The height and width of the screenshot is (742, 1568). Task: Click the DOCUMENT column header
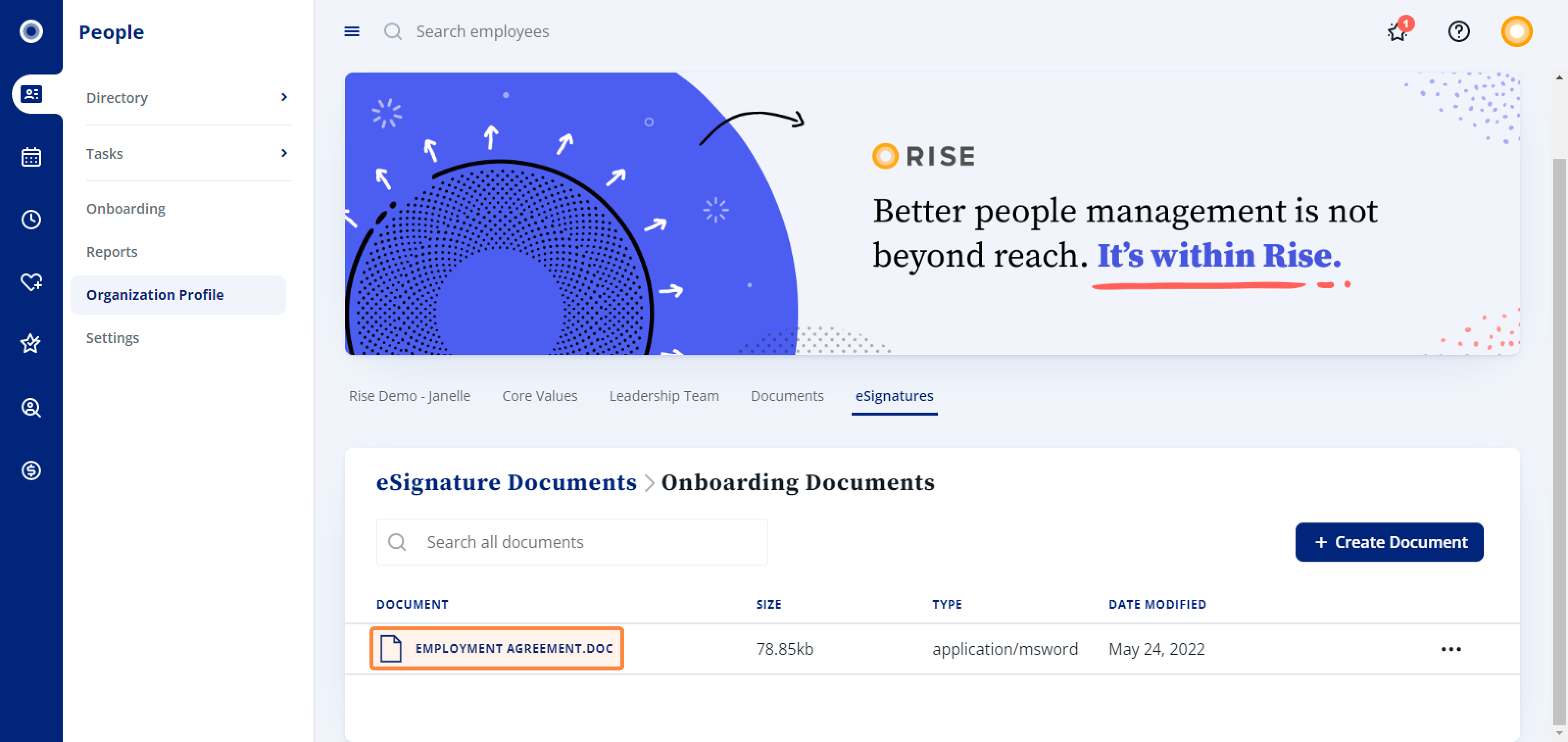[412, 604]
